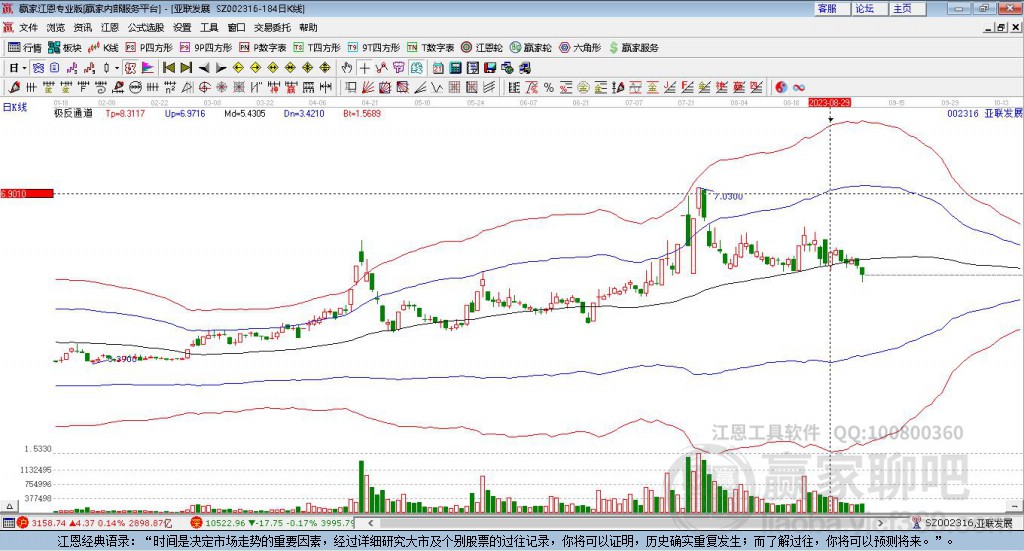
Task: Open the 江恩 menu
Action: pyautogui.click(x=110, y=27)
